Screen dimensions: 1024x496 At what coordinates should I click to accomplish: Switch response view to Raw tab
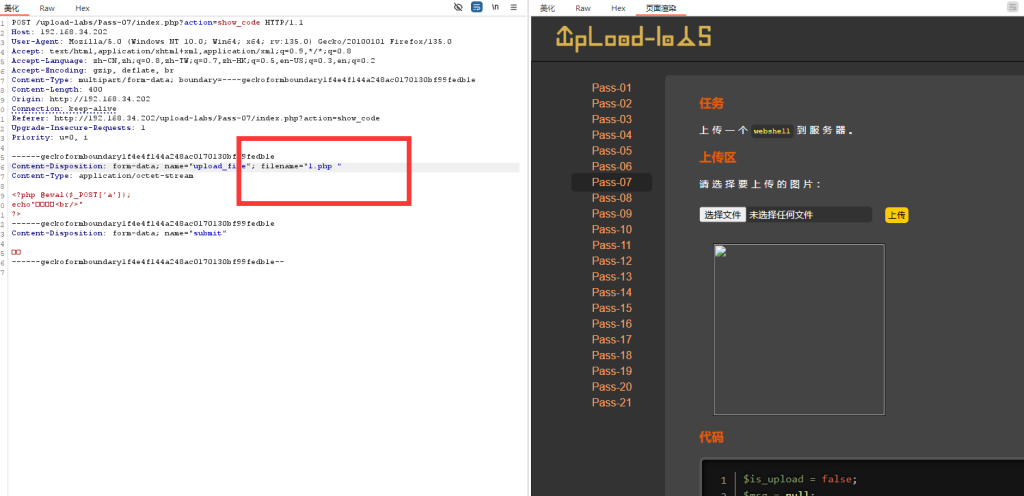583,8
